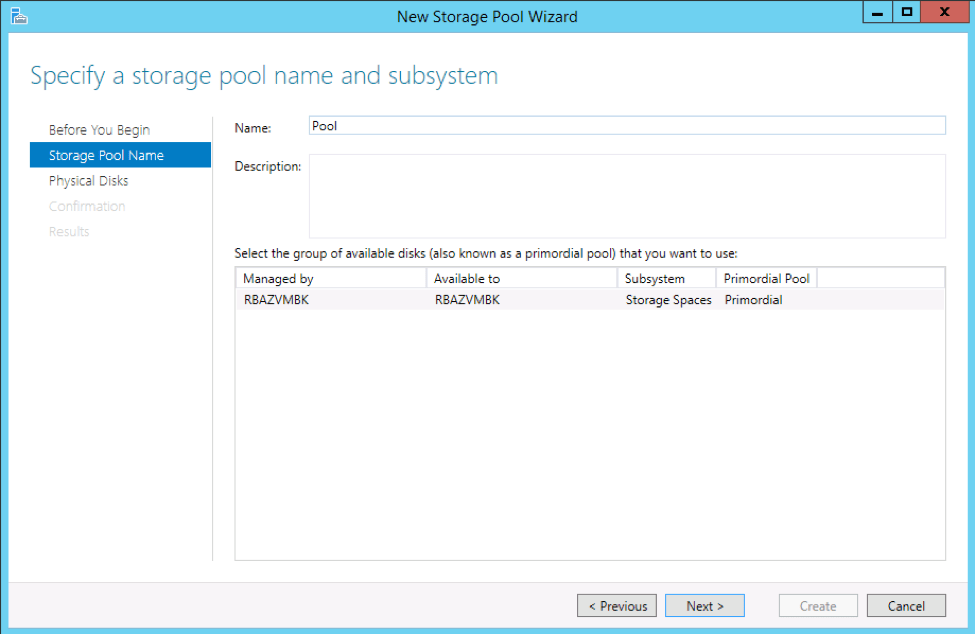Viewport: 975px width, 634px height.
Task: Cancel the New Storage Pool Wizard
Action: (x=906, y=605)
